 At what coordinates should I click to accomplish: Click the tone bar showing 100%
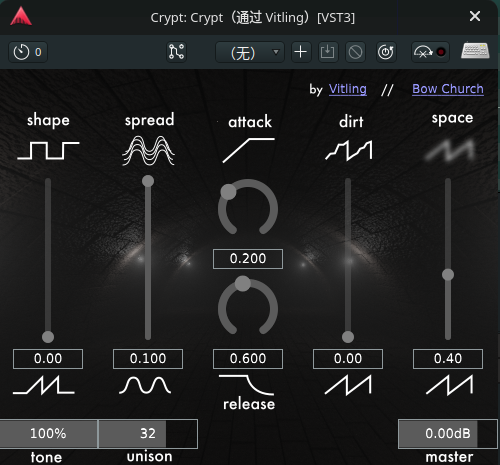49,434
